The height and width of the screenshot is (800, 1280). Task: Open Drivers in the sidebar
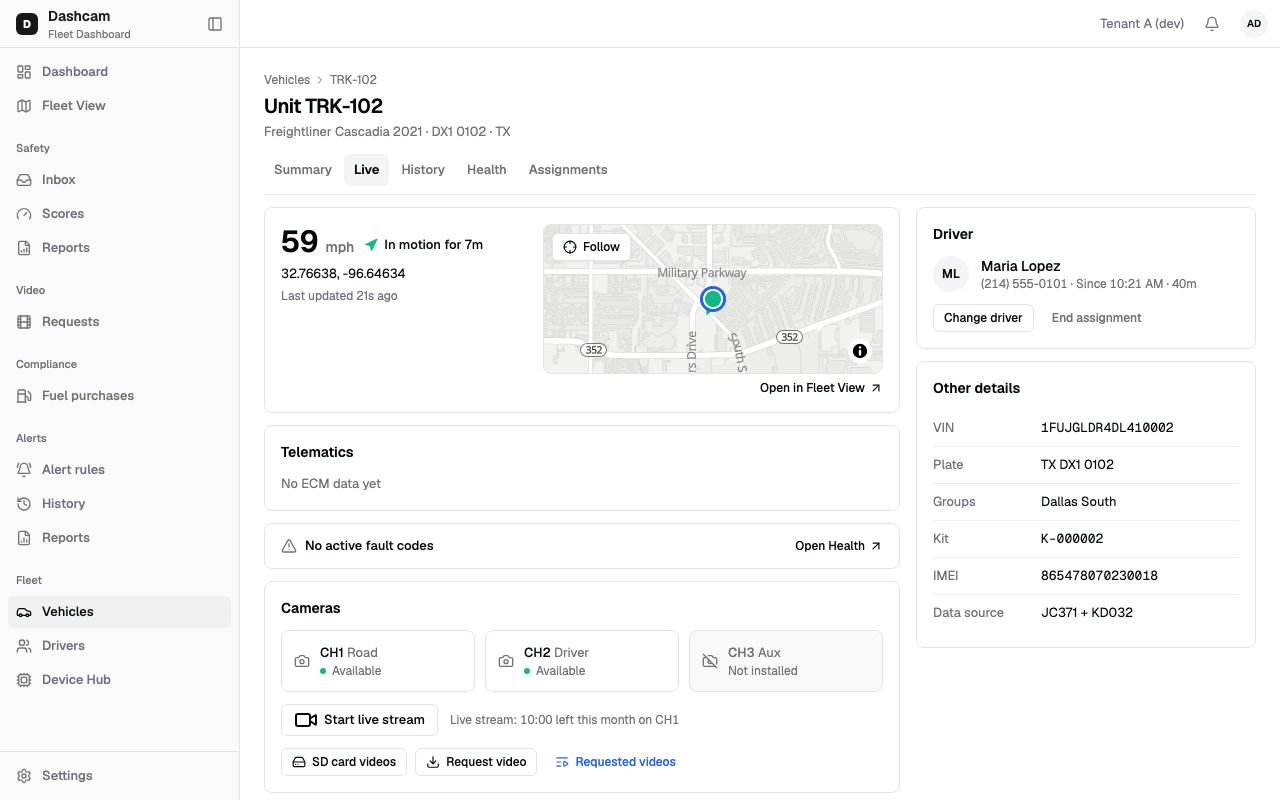[119, 646]
